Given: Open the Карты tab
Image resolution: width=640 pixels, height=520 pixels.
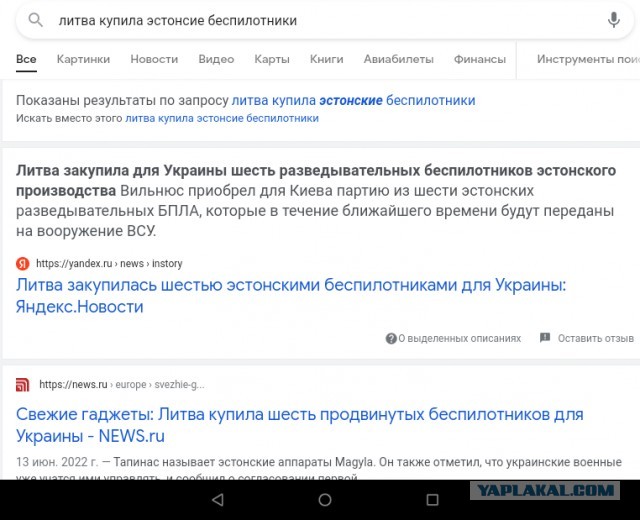Looking at the screenshot, I should click(x=272, y=59).
